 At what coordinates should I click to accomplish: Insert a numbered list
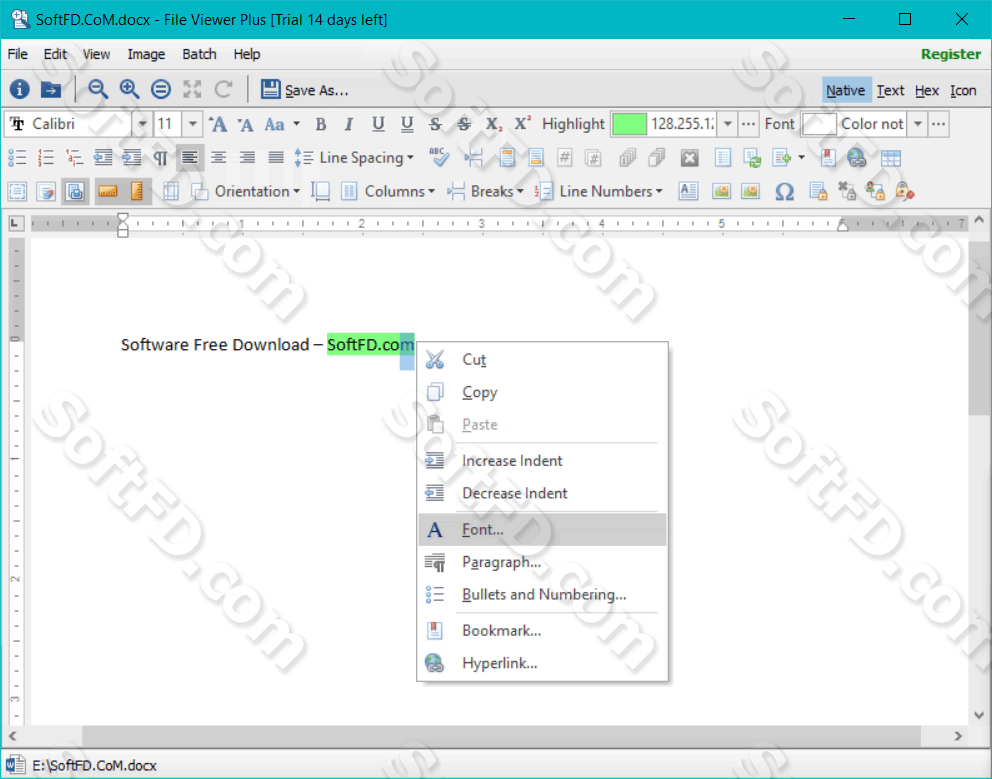[x=46, y=158]
